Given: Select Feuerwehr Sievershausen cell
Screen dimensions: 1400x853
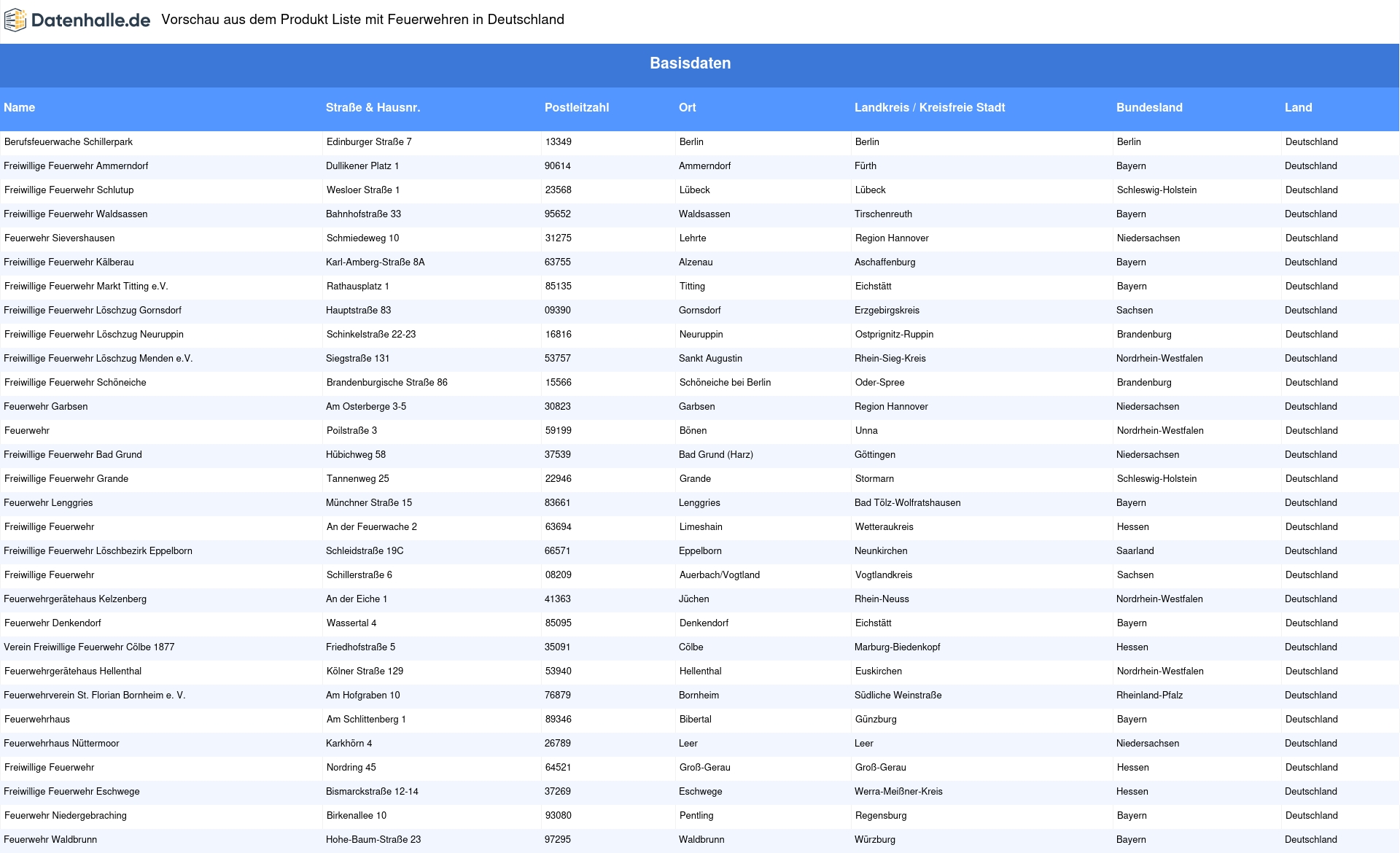Looking at the screenshot, I should pos(59,238).
